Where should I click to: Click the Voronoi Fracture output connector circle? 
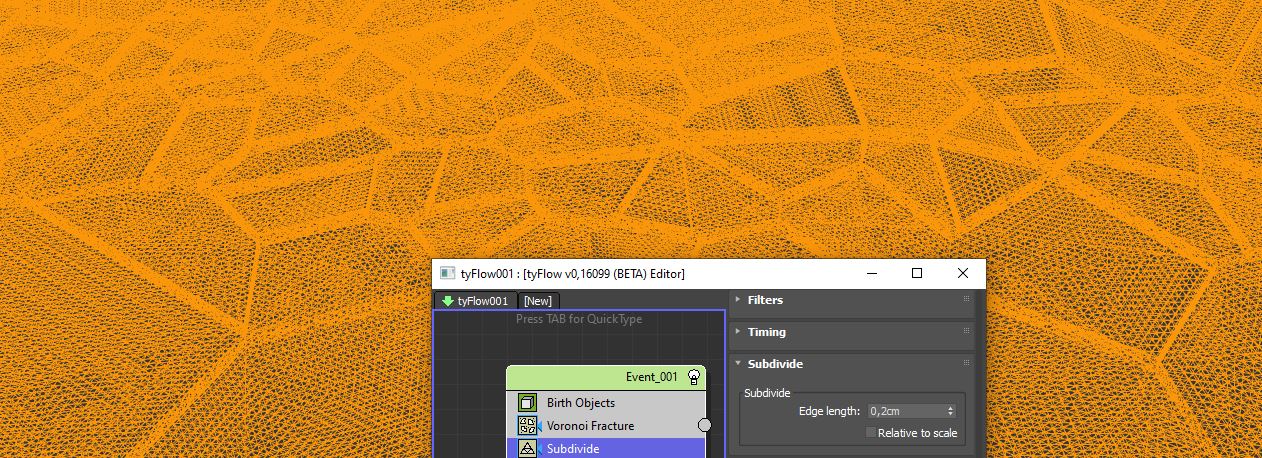click(704, 426)
